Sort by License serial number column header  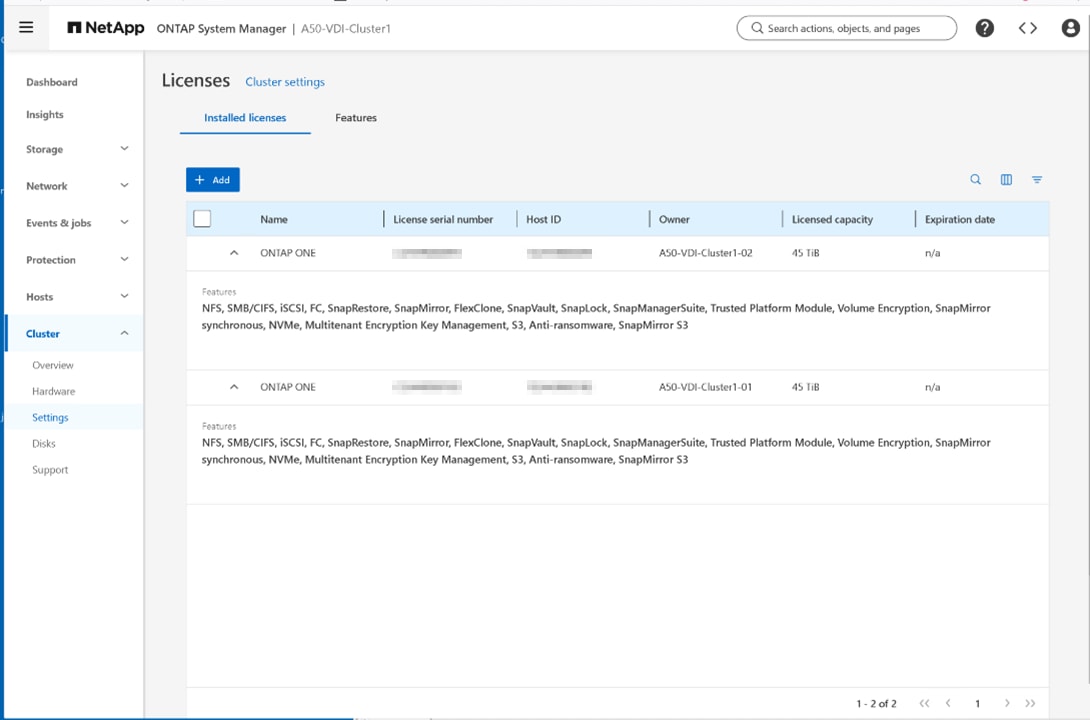pos(443,219)
